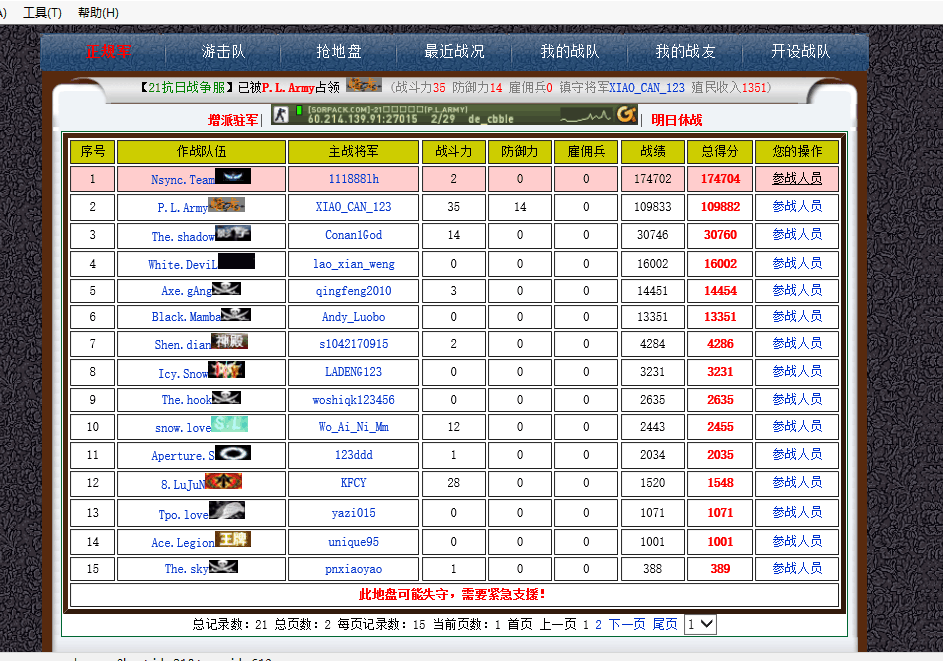Click the Nsync.Team clan logo badge
Screen dimensions: 943x661
pyautogui.click(x=233, y=177)
